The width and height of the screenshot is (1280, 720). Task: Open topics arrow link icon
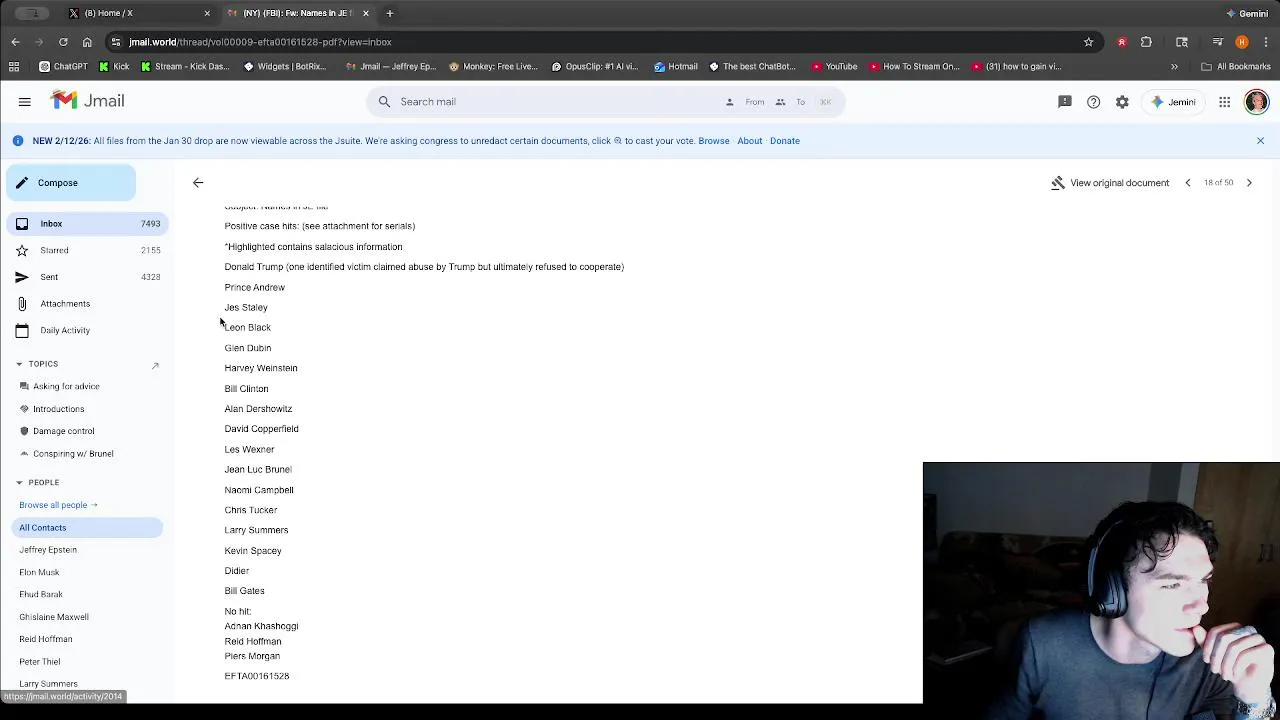coord(155,365)
